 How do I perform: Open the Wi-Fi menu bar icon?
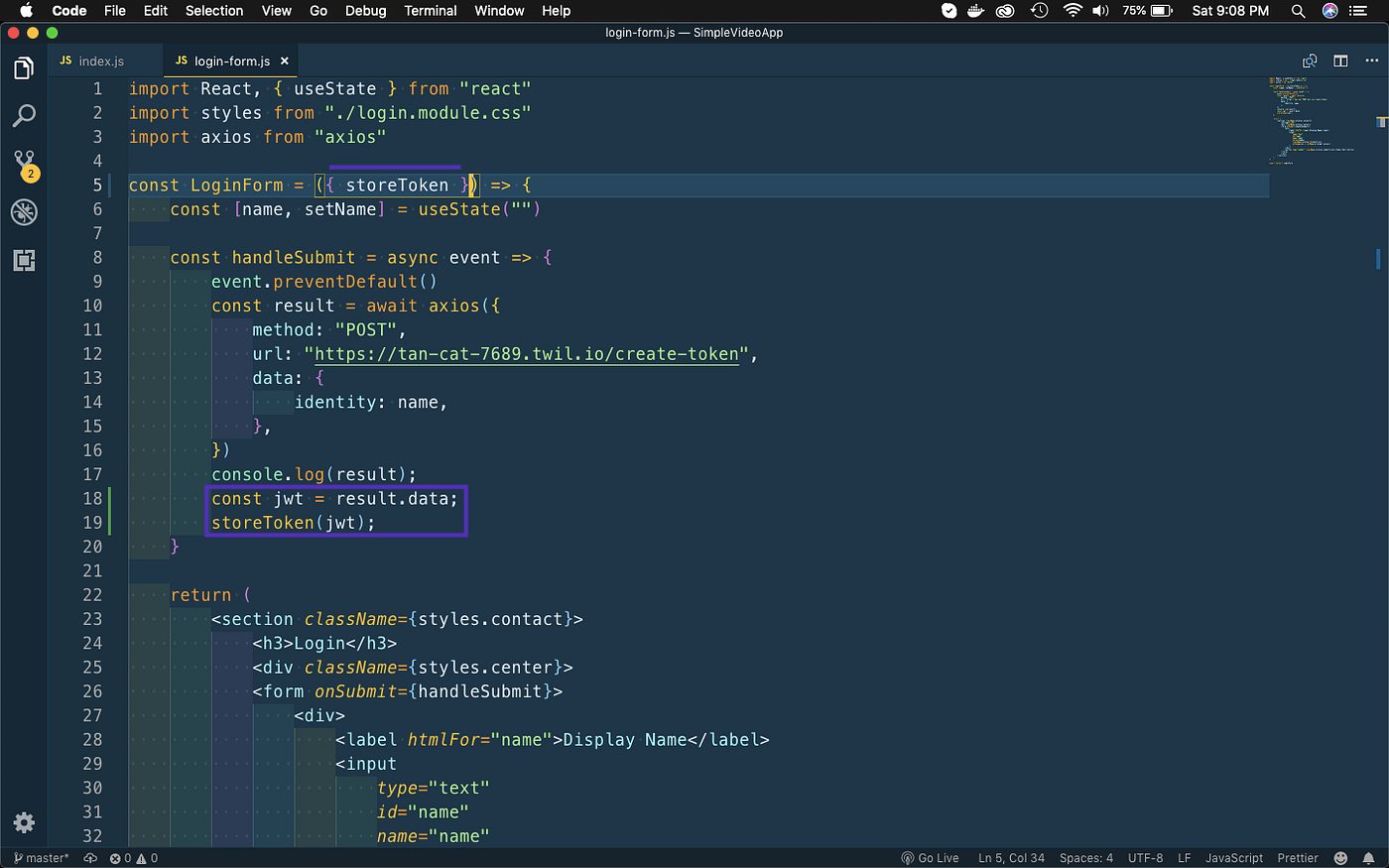[x=1073, y=11]
